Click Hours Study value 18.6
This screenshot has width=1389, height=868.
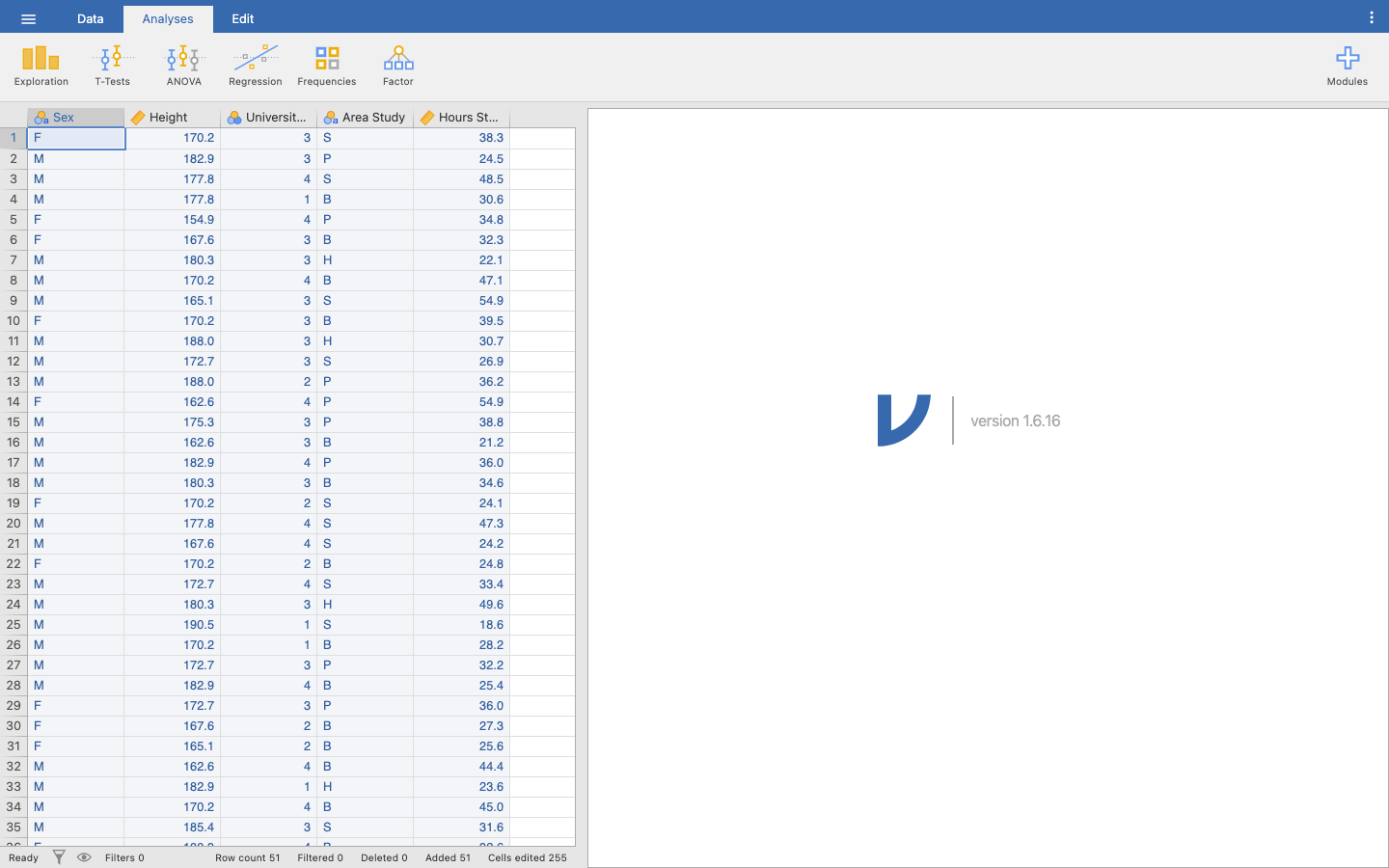(x=462, y=625)
